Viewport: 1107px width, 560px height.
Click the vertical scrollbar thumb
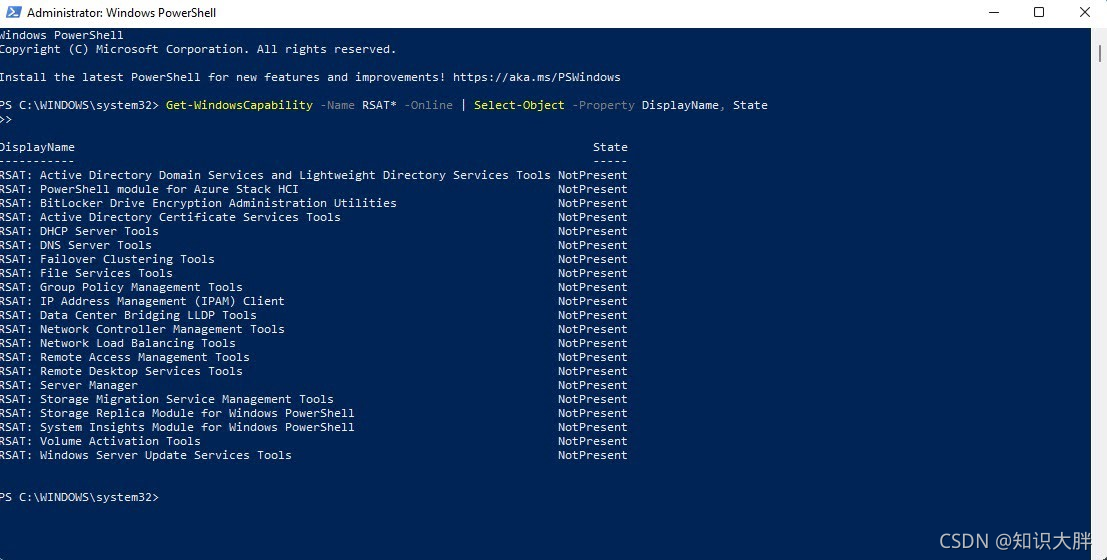[x=1100, y=52]
